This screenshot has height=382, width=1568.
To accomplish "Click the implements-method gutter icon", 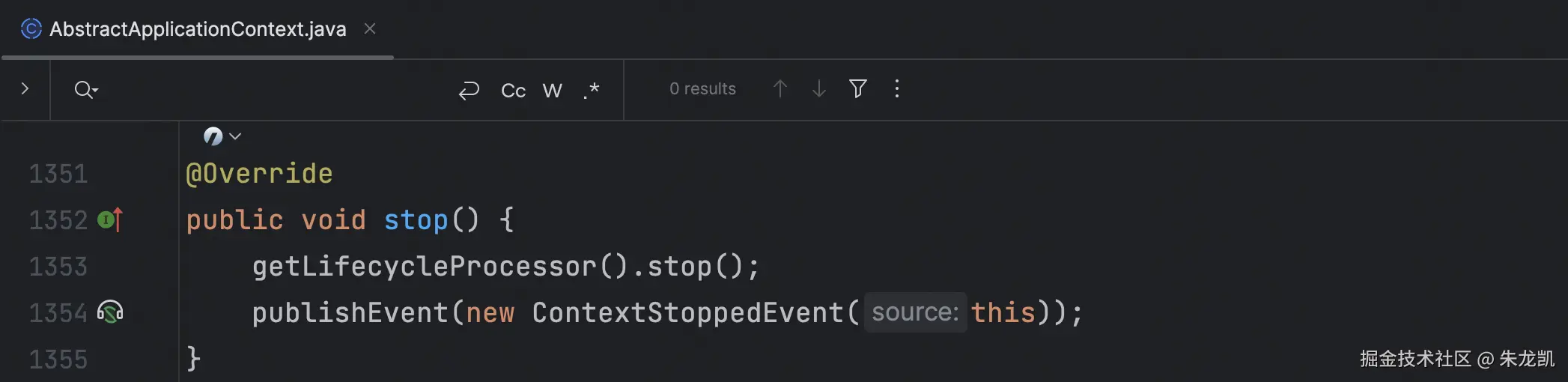I will point(110,220).
